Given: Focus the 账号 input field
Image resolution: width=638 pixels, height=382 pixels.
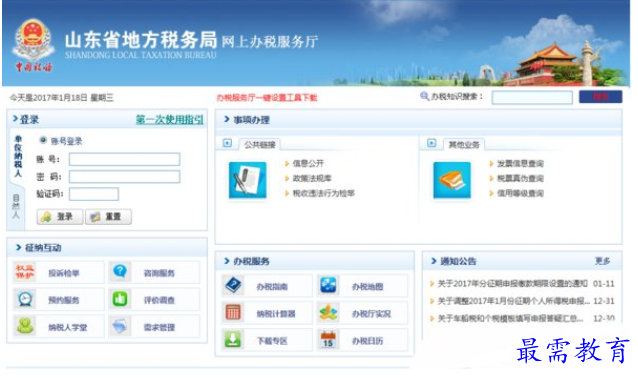Looking at the screenshot, I should (125, 159).
